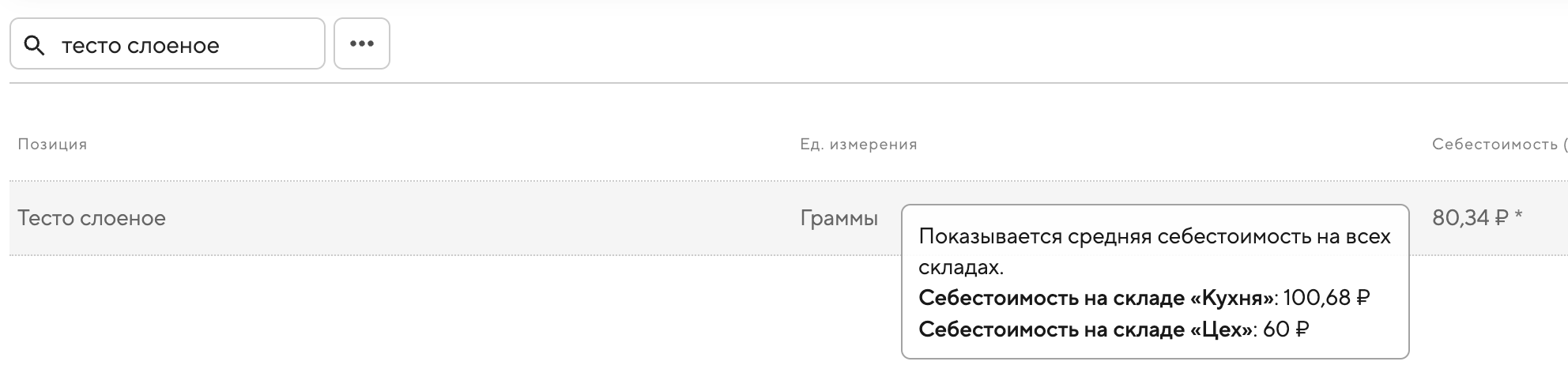Click "Себестоимость на складе «Цех»" label
The image size is (1568, 384).
coord(1086,329)
